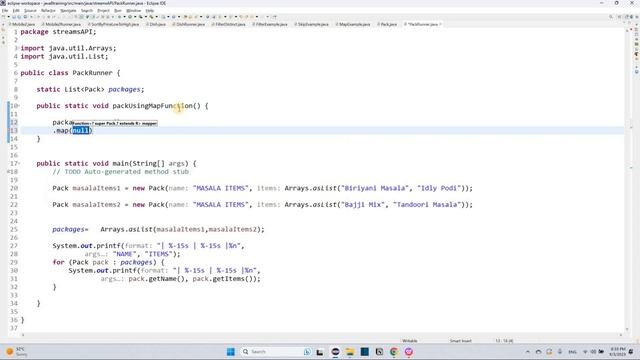Switch to the Pack.java editor tab

[387, 24]
